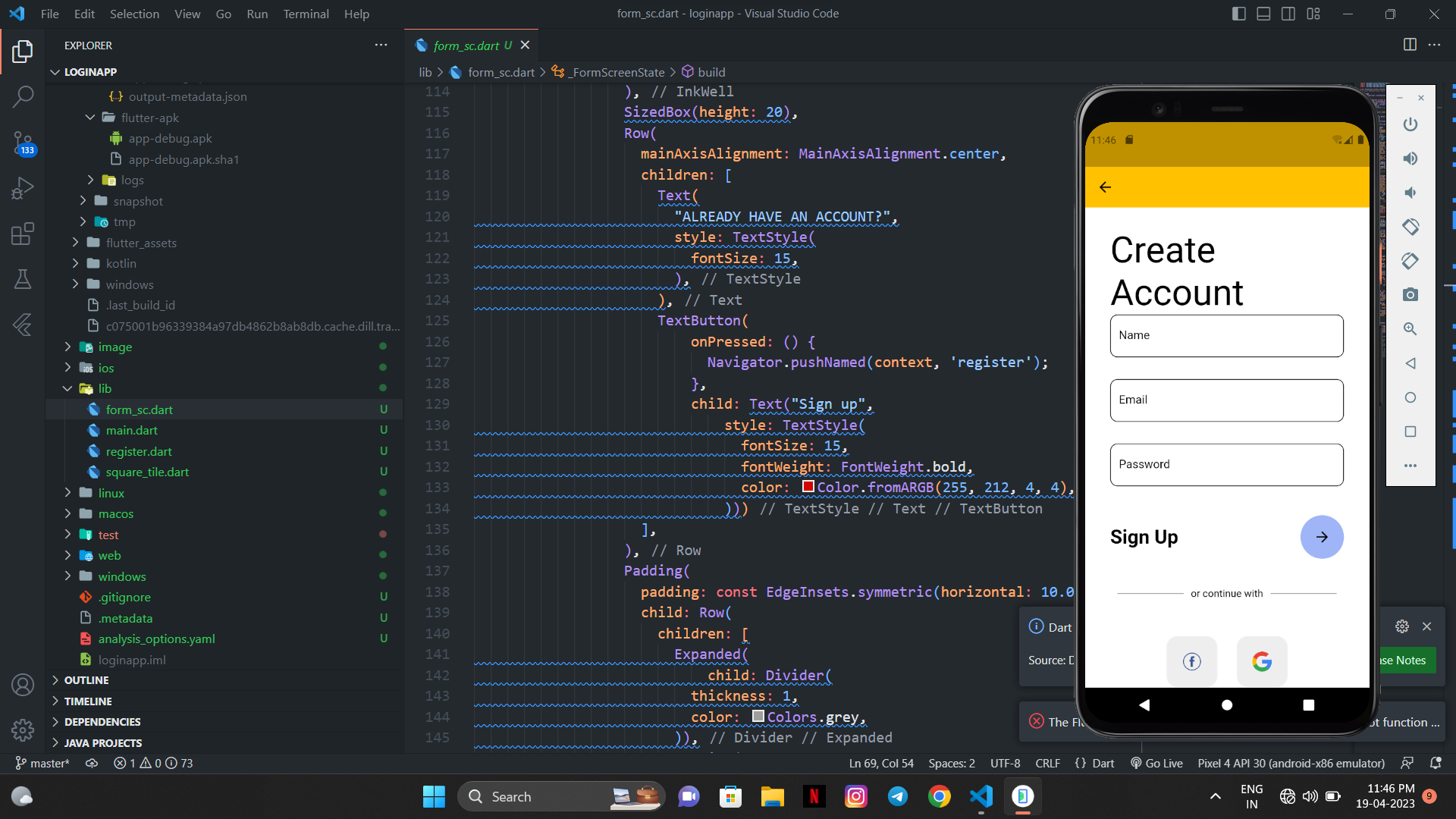
Task: Expand the JAVA PROJECTS section
Action: [102, 743]
